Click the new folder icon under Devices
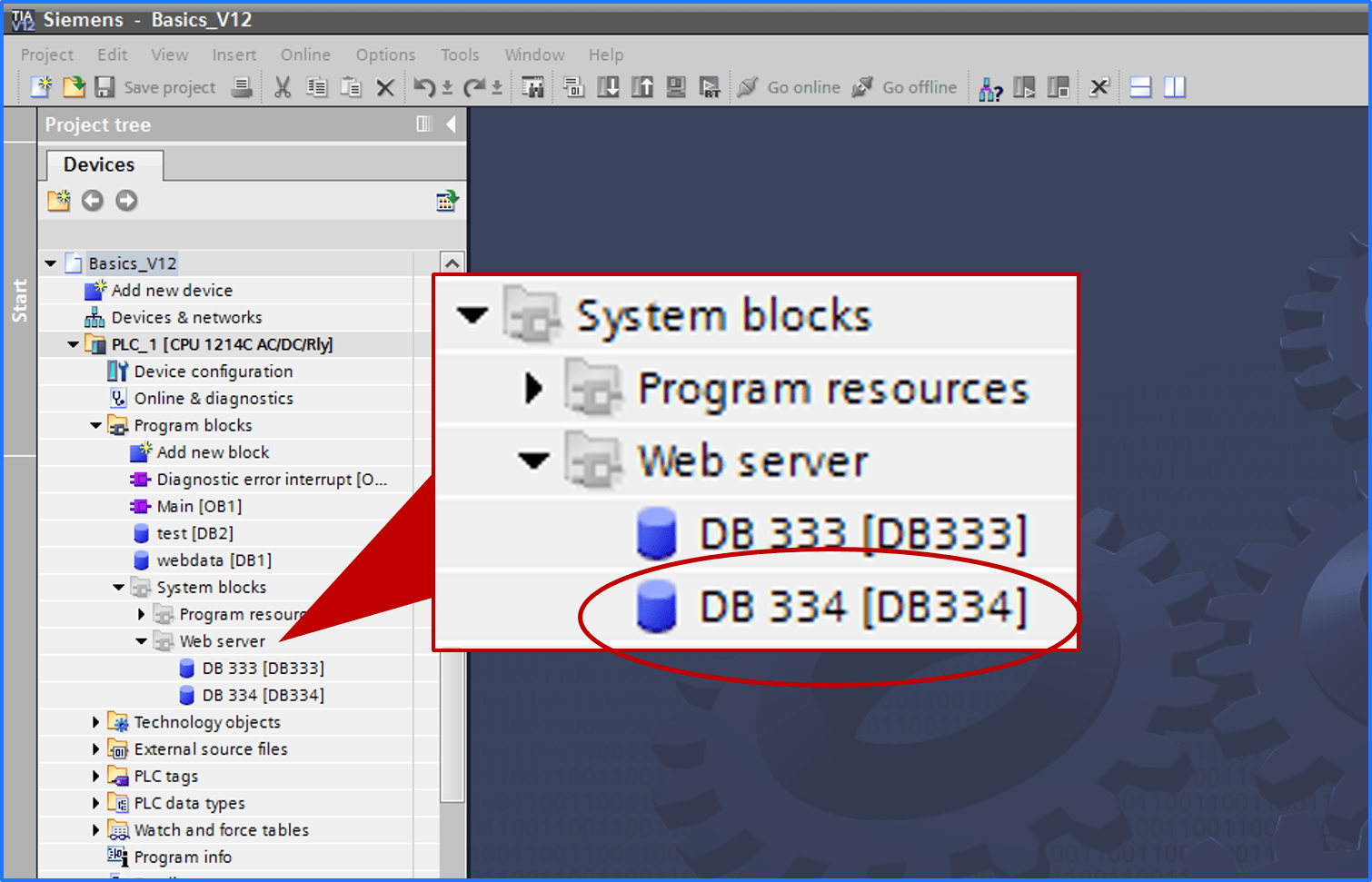 pyautogui.click(x=58, y=201)
